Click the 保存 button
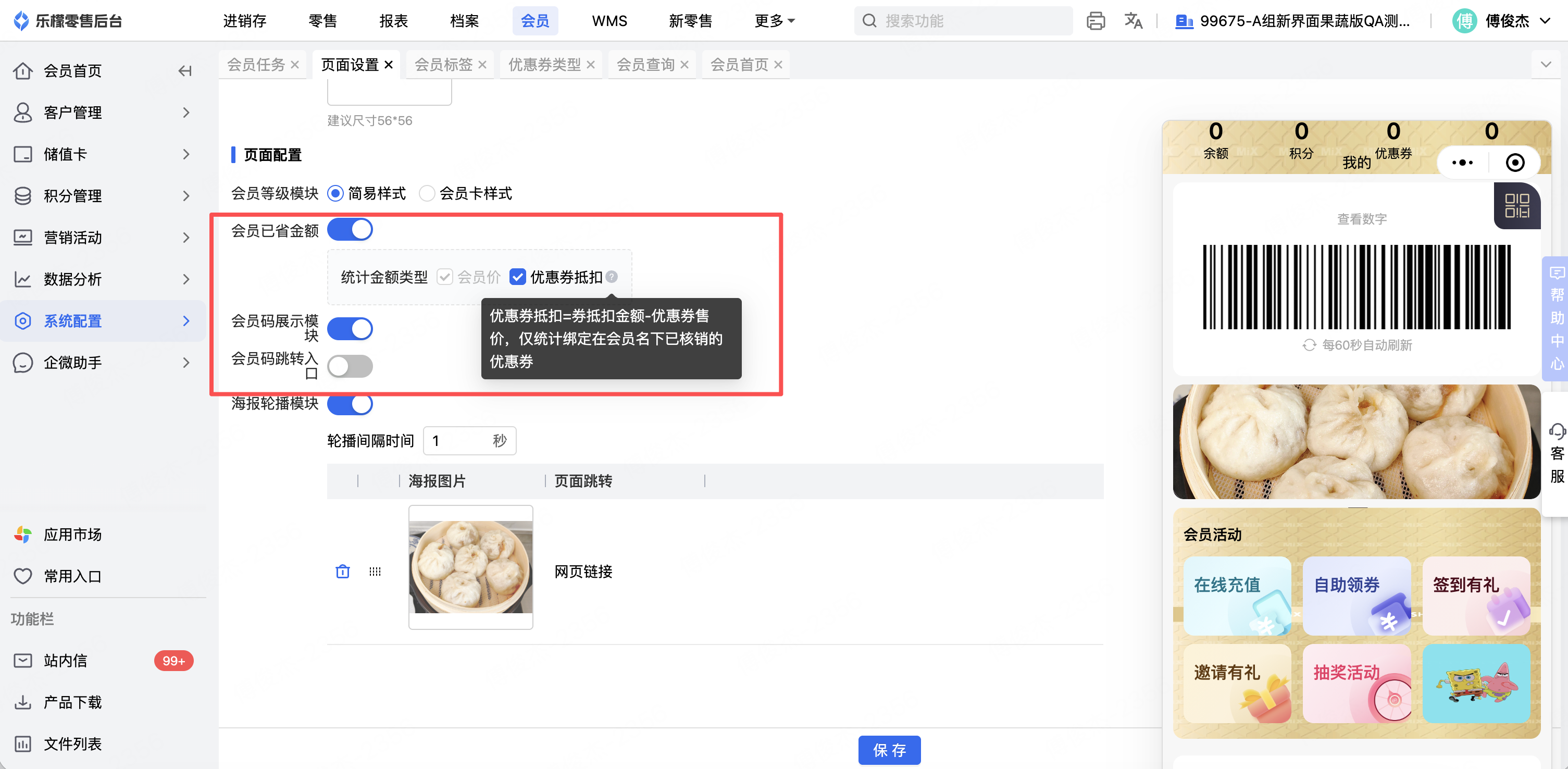 (889, 750)
